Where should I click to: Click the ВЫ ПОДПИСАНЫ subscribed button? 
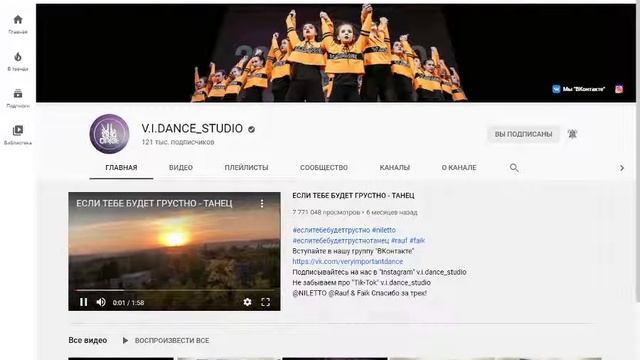523,134
